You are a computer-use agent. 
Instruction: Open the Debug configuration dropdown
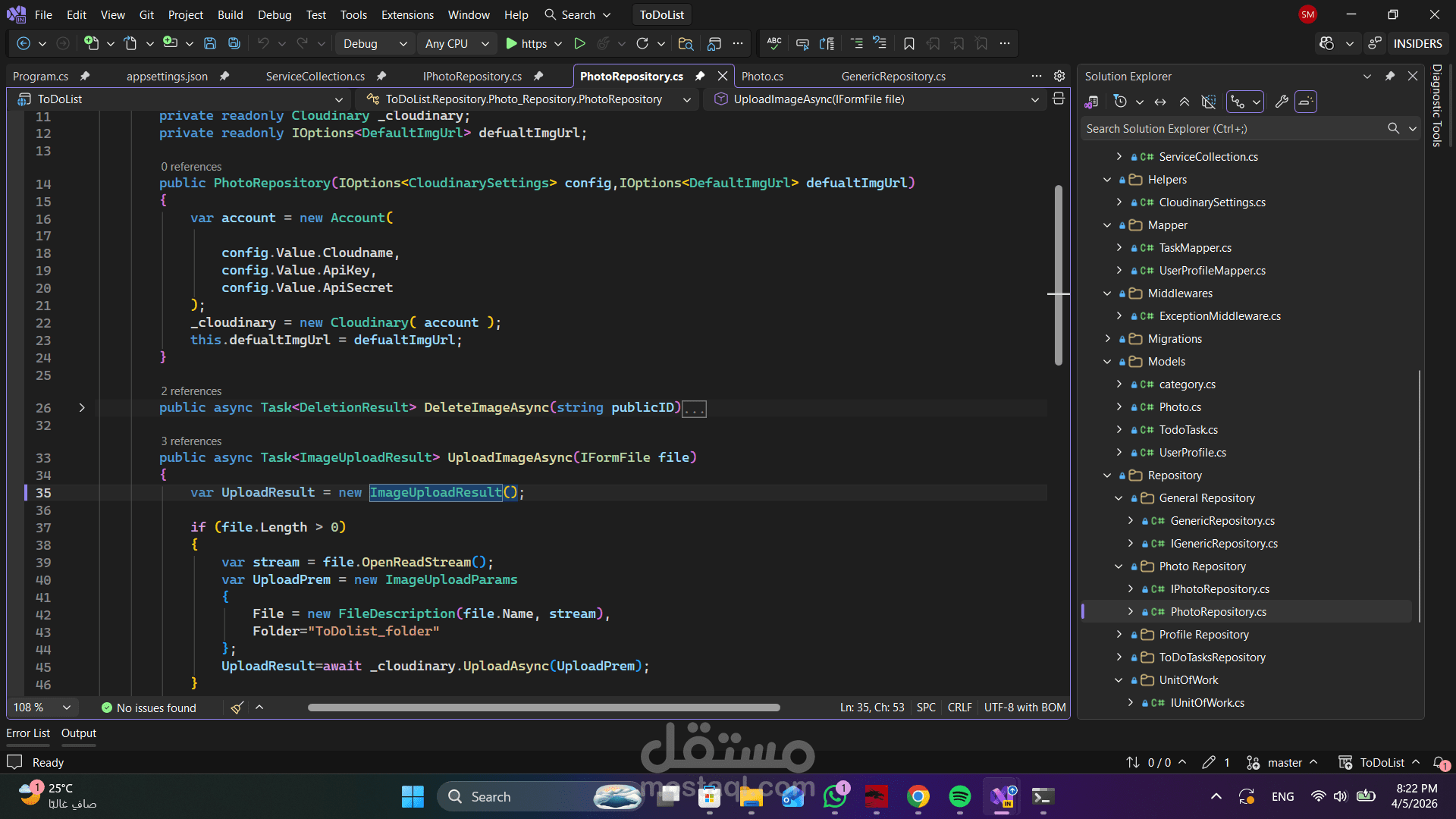coord(375,44)
